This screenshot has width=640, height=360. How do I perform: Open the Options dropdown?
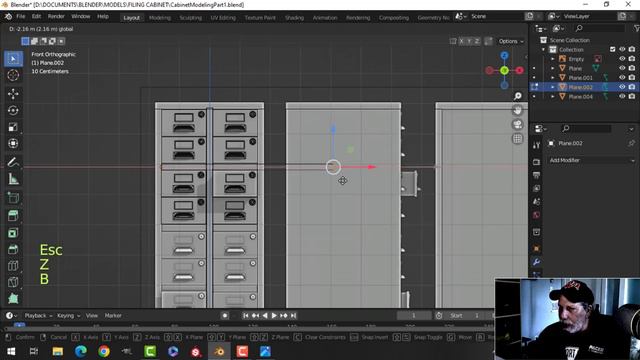point(511,41)
